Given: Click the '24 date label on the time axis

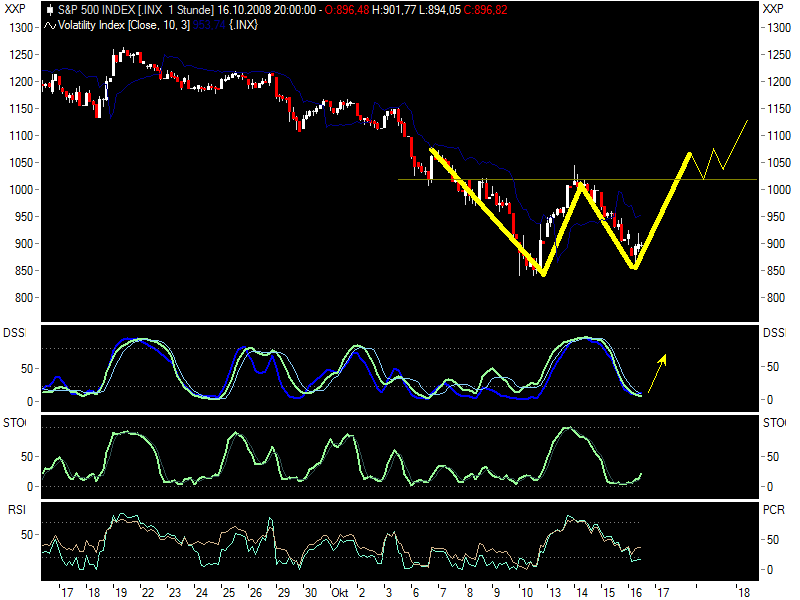Looking at the screenshot, I should pos(201,593).
